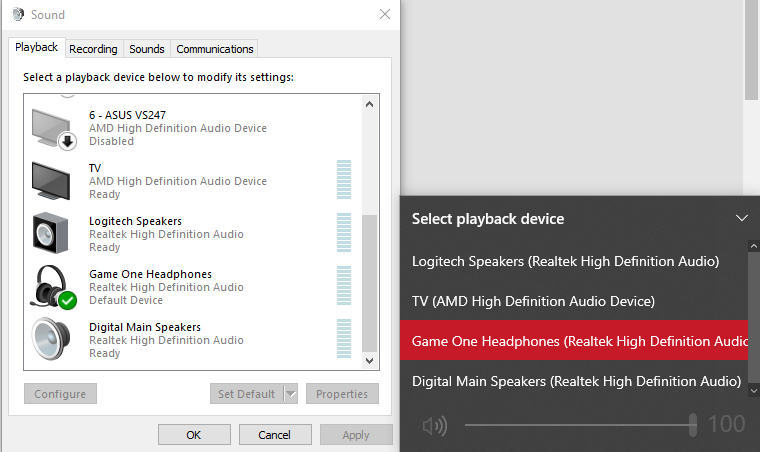Open the Communications tab
This screenshot has height=452, width=760.
214,49
